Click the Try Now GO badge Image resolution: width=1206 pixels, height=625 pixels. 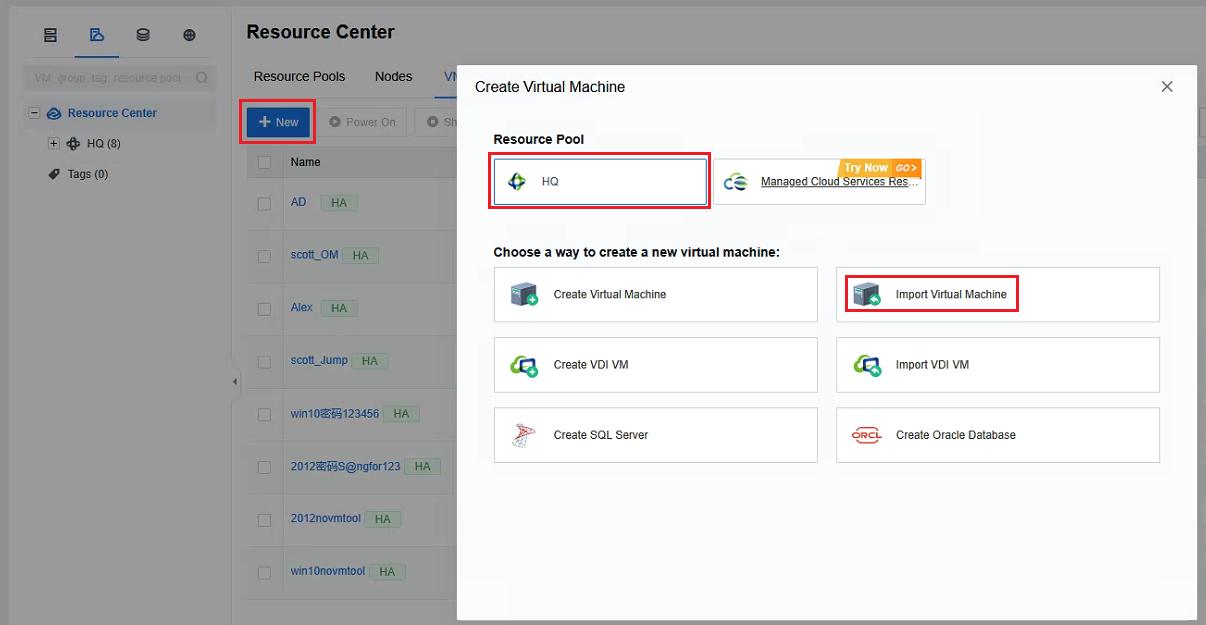tap(880, 168)
